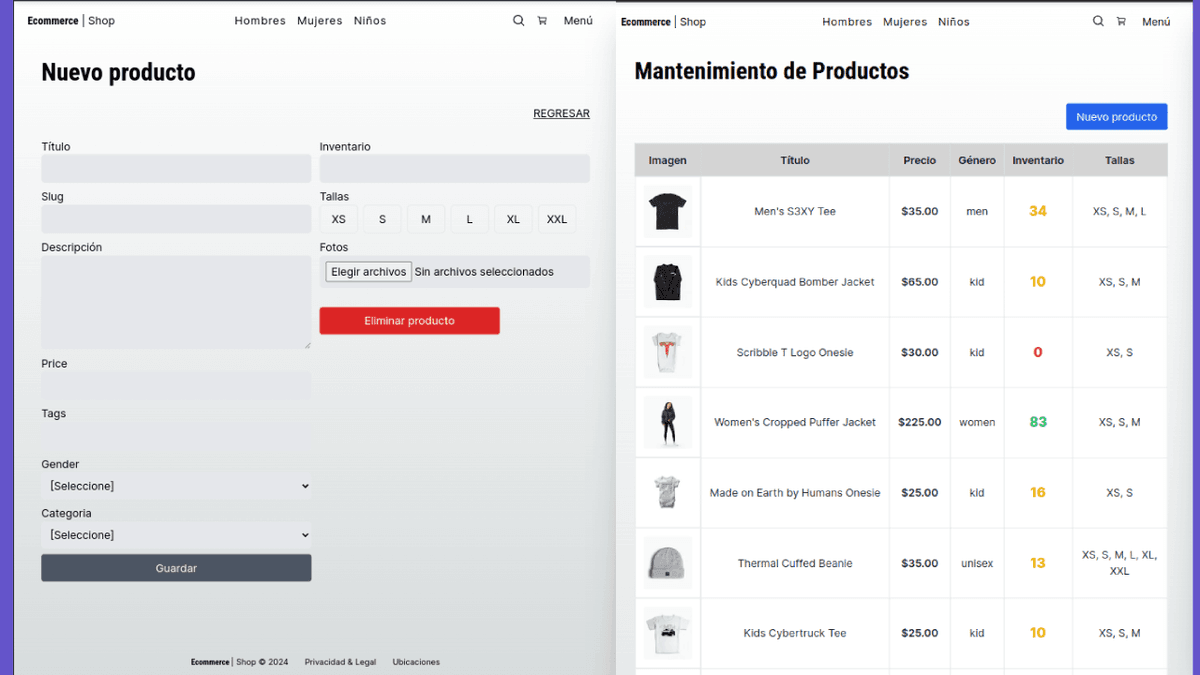Focus the Slug input field
The height and width of the screenshot is (675, 1200).
tap(176, 219)
